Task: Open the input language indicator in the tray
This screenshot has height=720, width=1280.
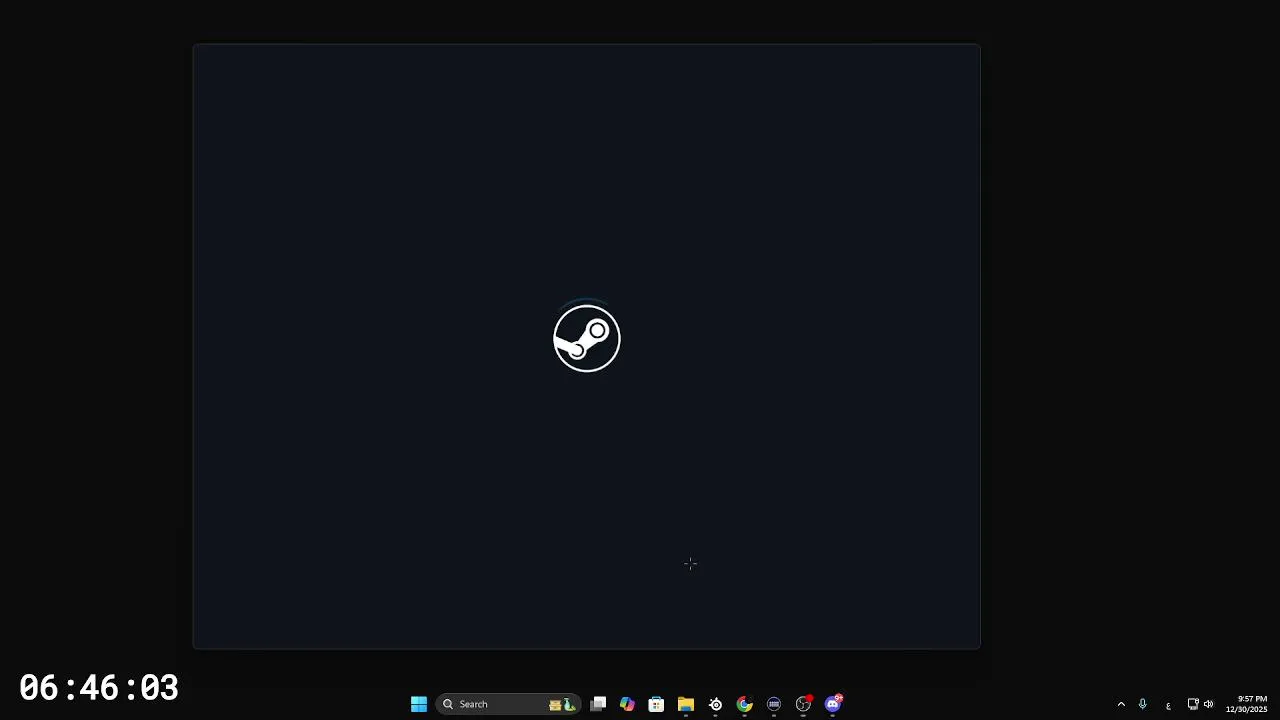Action: 1168,705
